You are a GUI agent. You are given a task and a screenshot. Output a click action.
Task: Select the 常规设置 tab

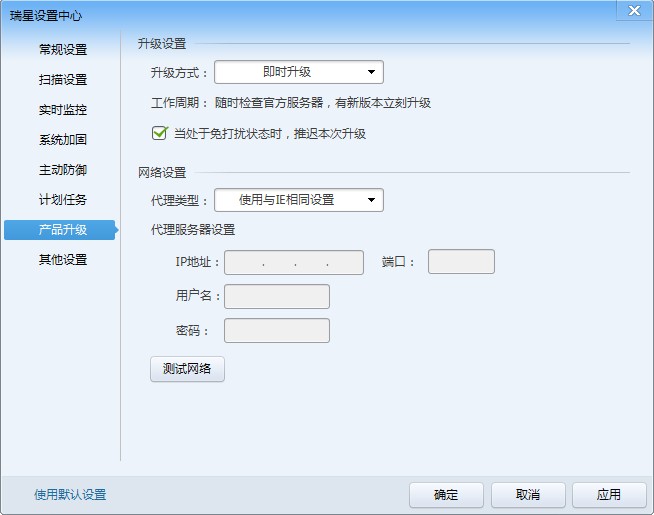pyautogui.click(x=63, y=50)
